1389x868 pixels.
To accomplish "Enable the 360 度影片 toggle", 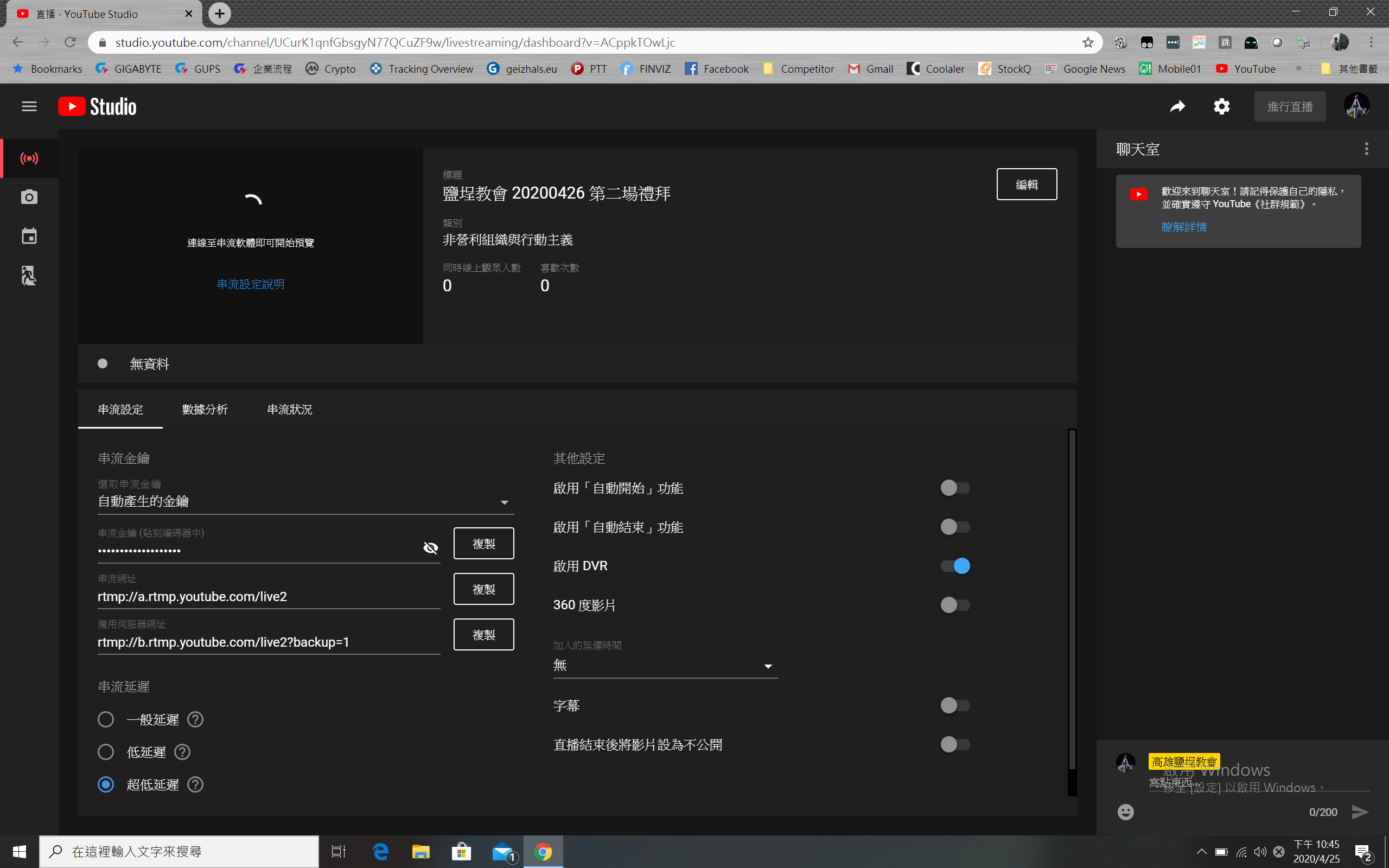I will (955, 605).
